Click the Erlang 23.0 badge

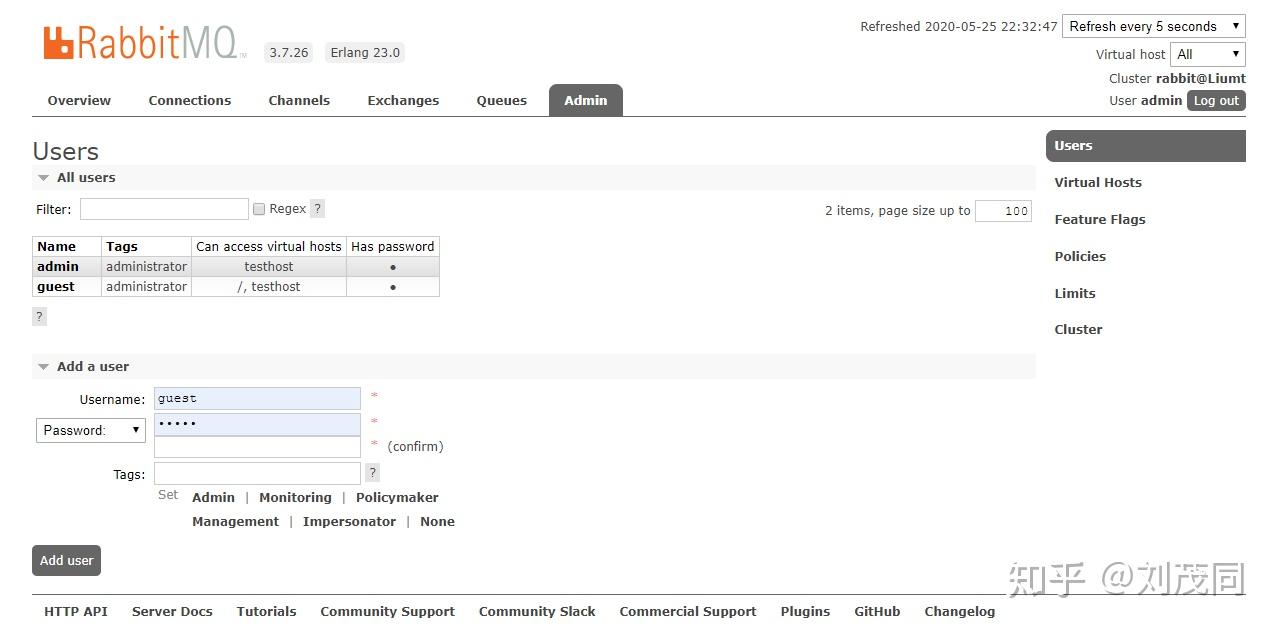pyautogui.click(x=365, y=53)
